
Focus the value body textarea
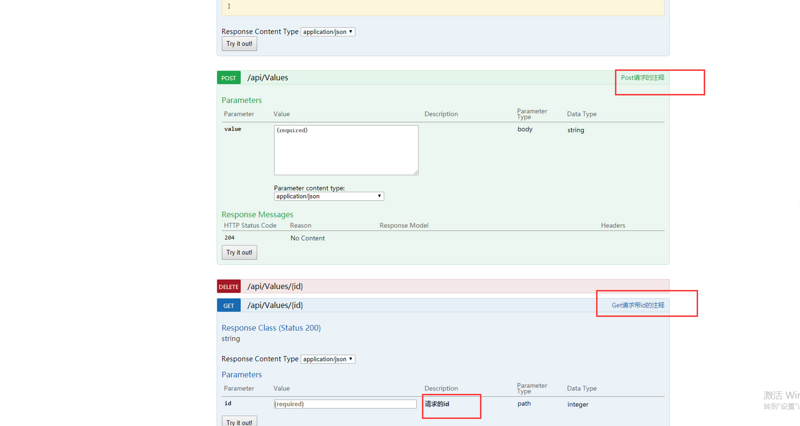(346, 150)
